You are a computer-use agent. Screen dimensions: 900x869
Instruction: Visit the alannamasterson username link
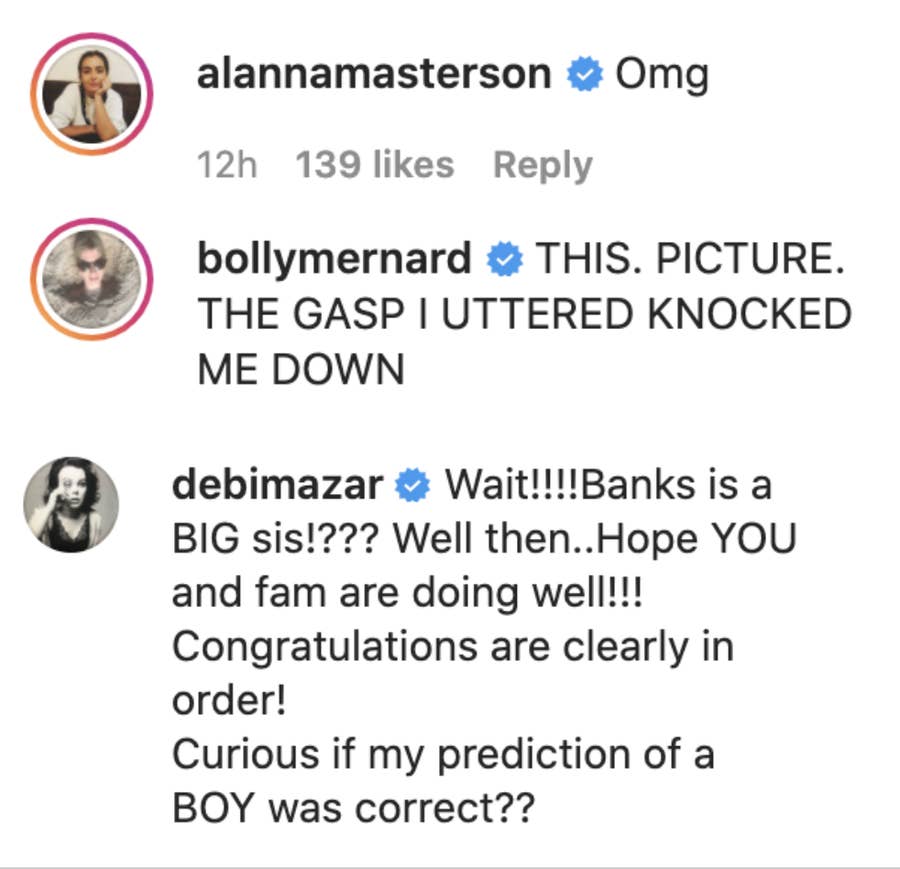374,76
